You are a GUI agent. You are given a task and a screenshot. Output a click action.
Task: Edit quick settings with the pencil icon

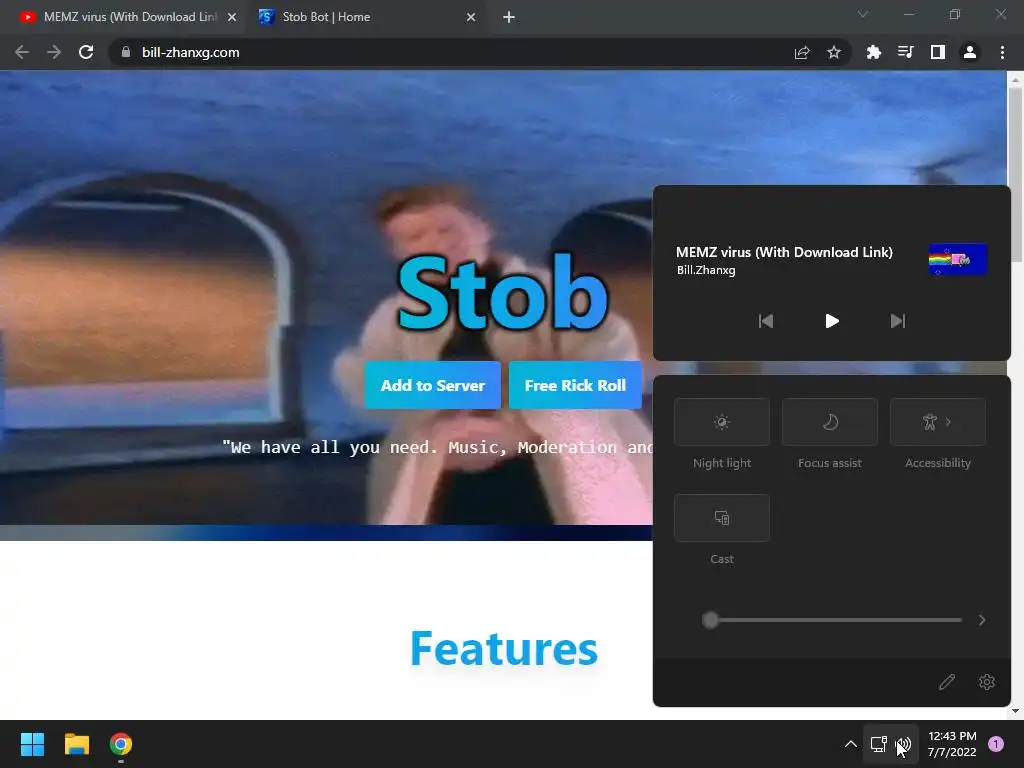947,682
